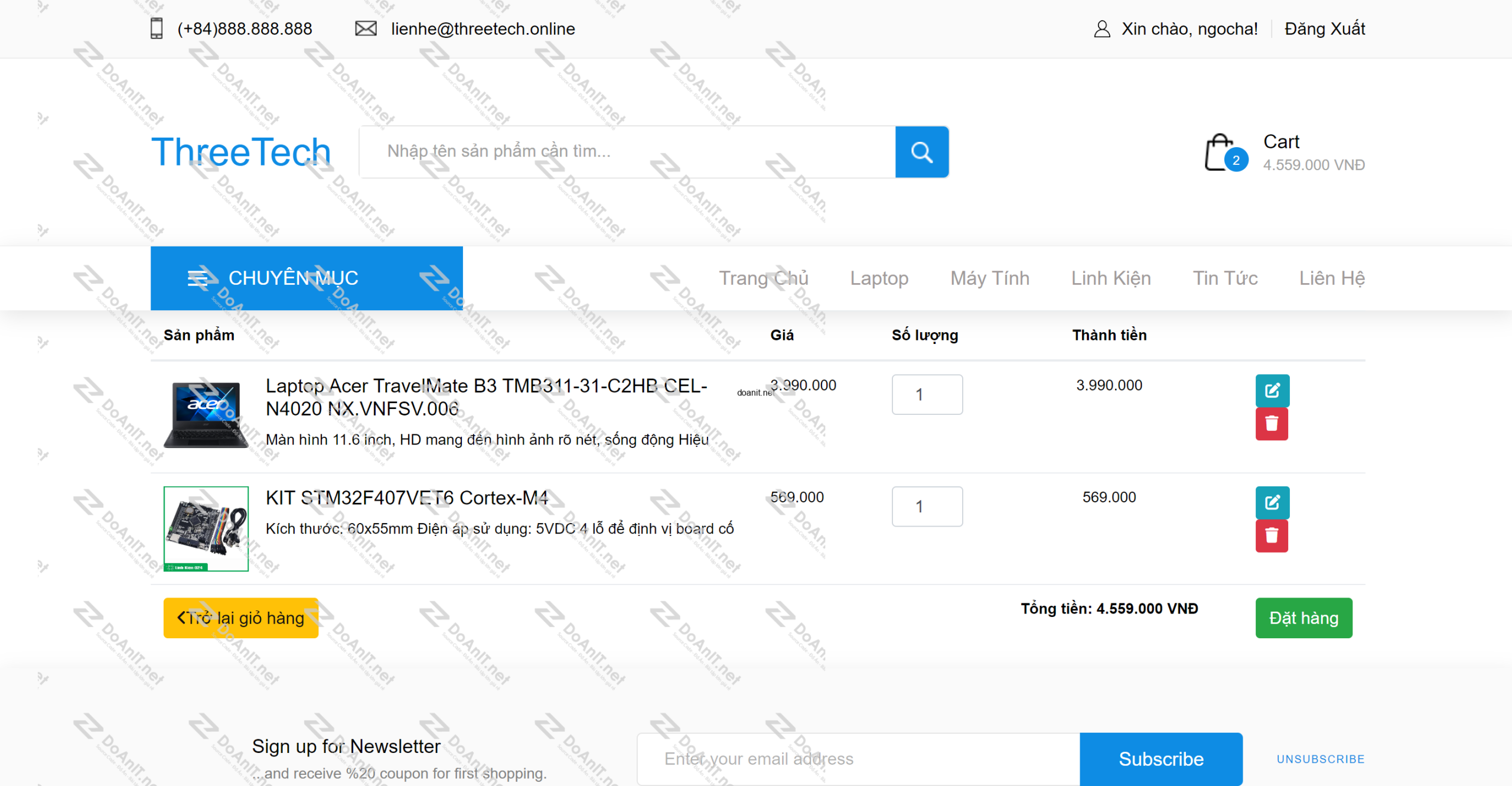Image resolution: width=1512 pixels, height=786 pixels.
Task: Click the user profile icon
Action: (1102, 29)
